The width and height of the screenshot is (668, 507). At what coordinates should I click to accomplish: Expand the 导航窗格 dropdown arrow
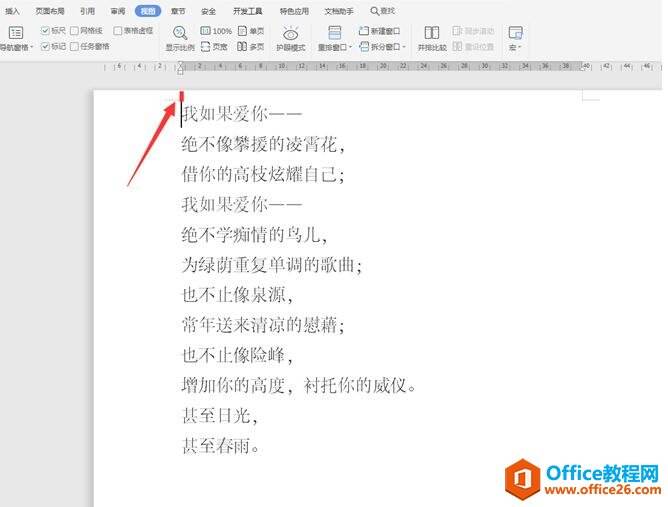[x=32, y=47]
